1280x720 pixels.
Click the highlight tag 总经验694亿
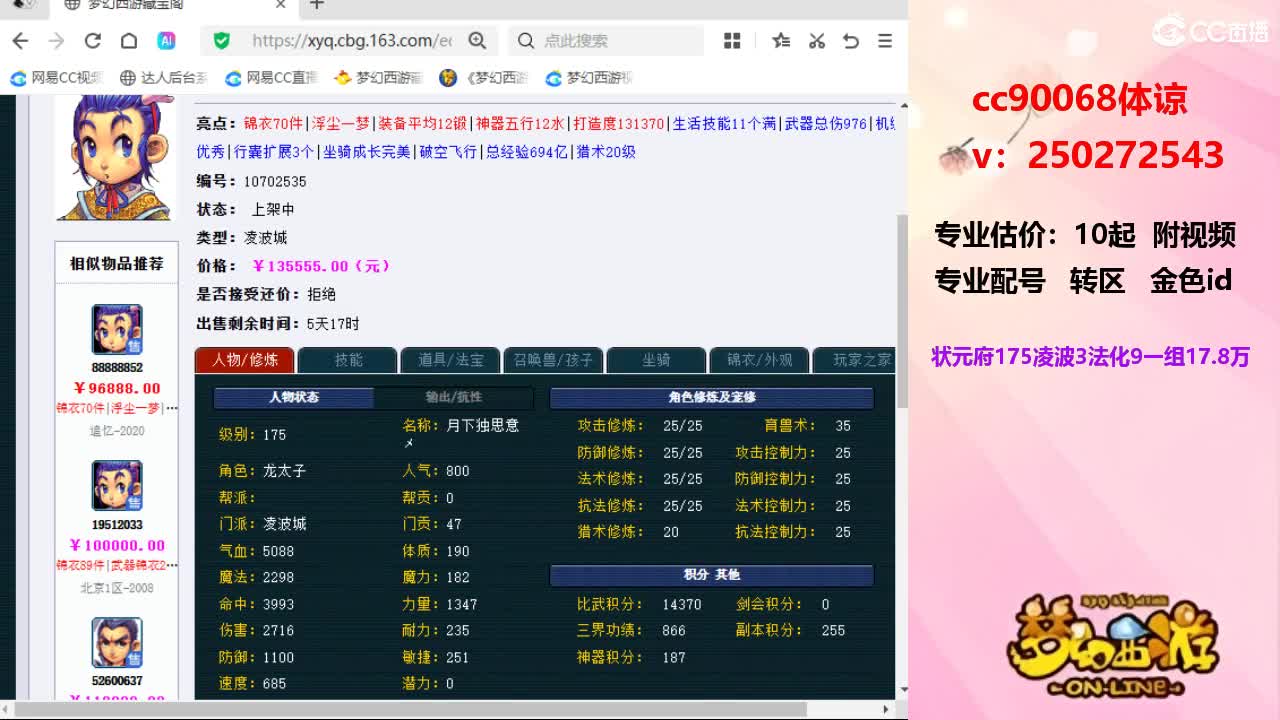point(526,152)
